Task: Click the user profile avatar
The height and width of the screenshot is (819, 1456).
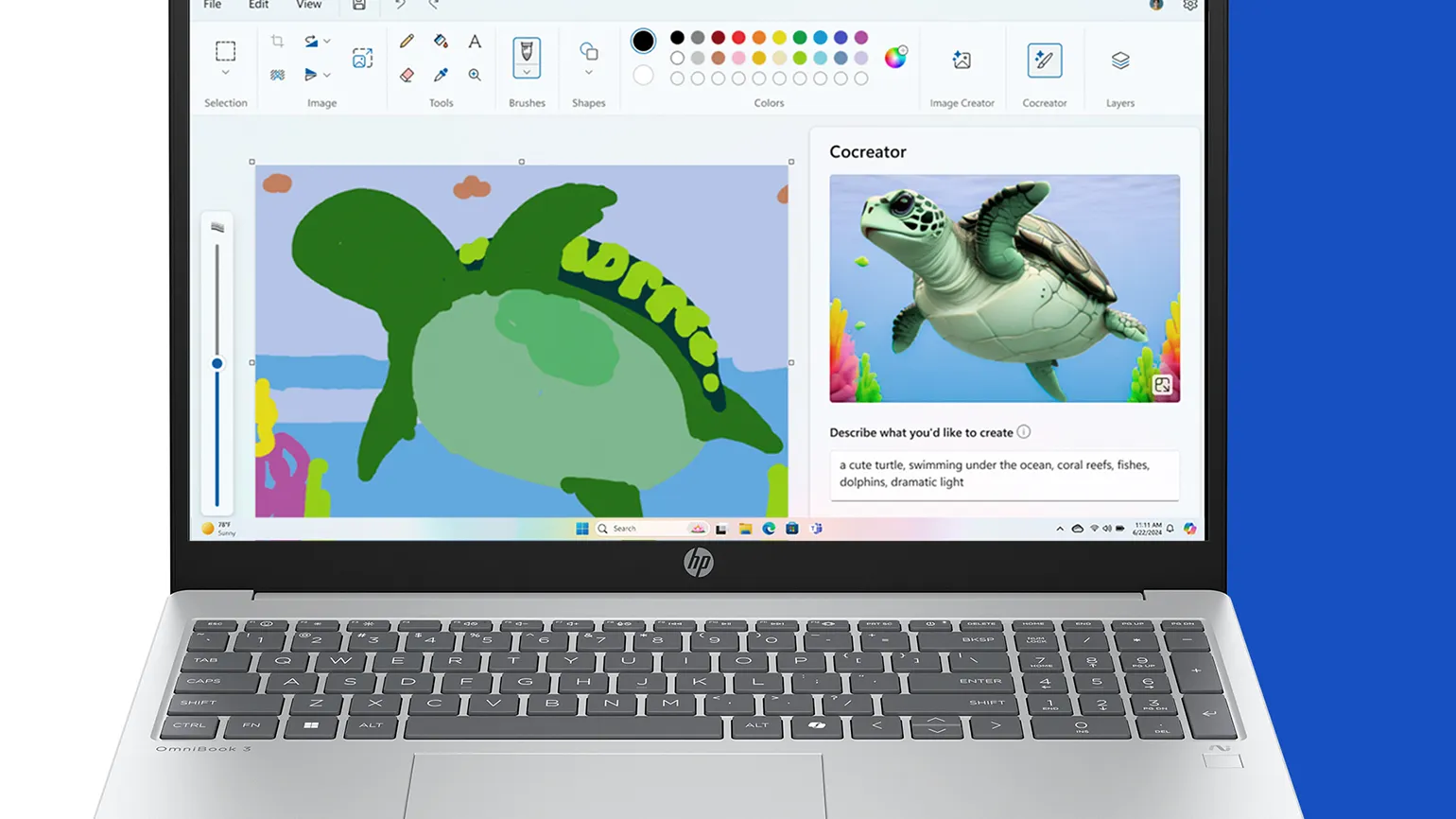Action: (x=1155, y=5)
